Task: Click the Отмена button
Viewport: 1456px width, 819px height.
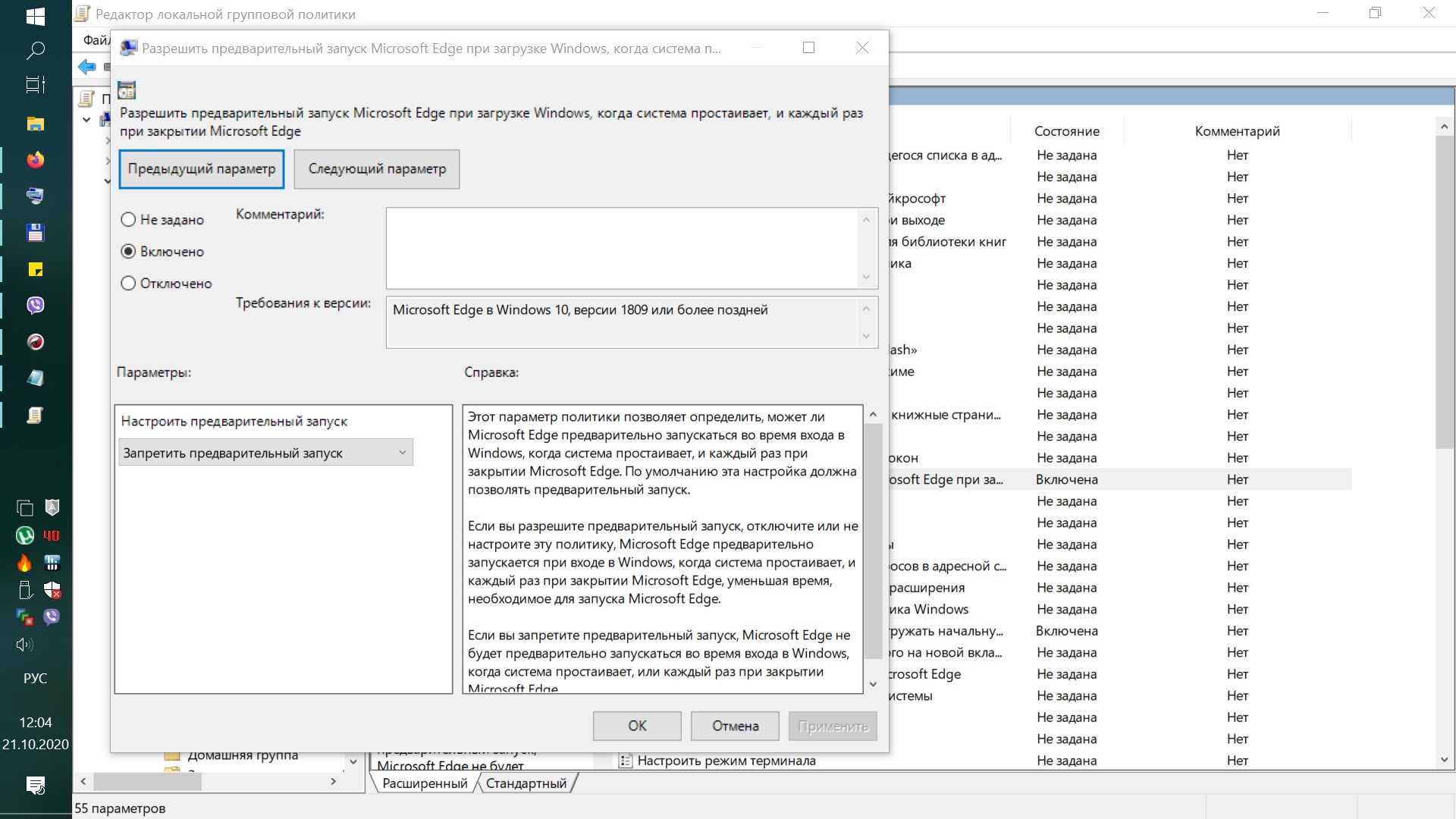Action: [735, 726]
